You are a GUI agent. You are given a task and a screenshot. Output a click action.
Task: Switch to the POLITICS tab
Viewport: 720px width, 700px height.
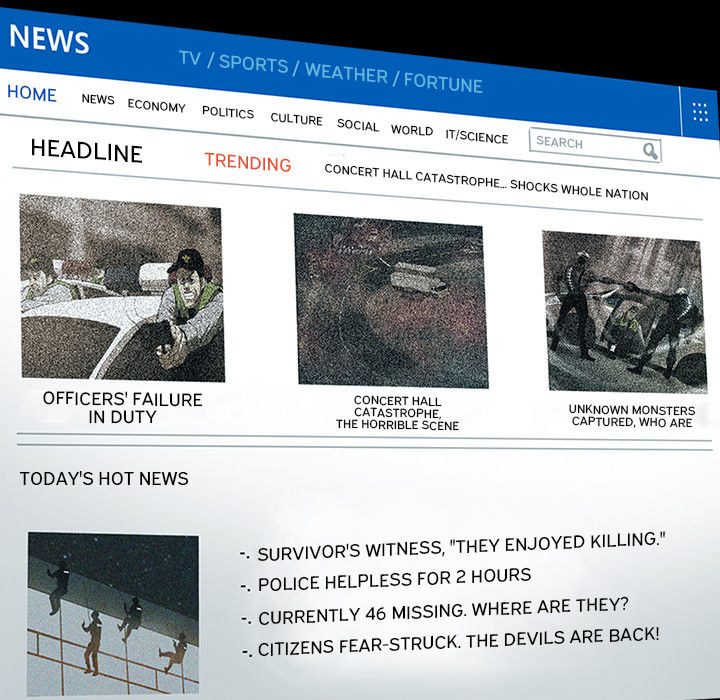click(x=228, y=112)
